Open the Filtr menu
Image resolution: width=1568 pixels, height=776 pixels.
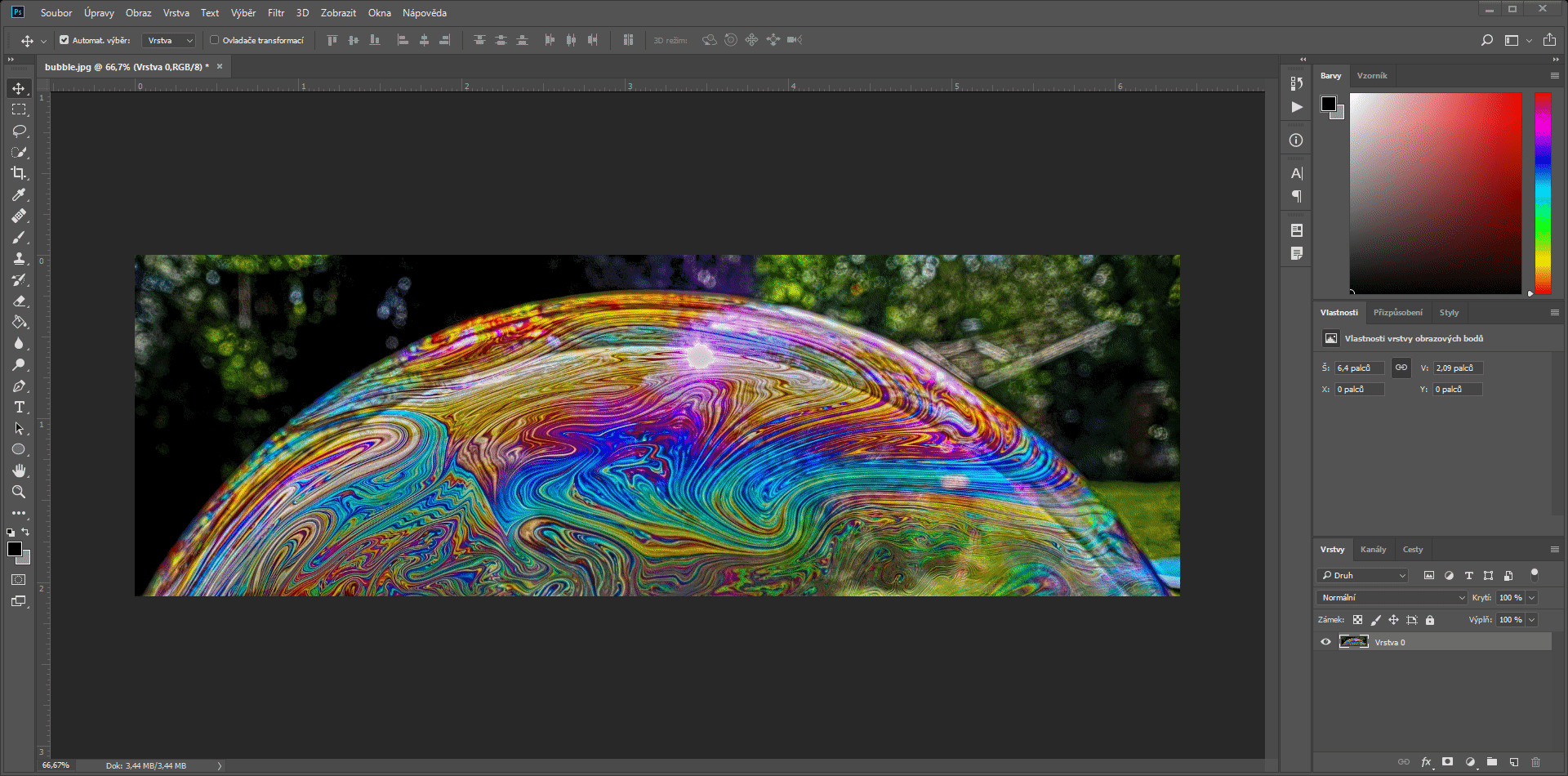pos(275,12)
